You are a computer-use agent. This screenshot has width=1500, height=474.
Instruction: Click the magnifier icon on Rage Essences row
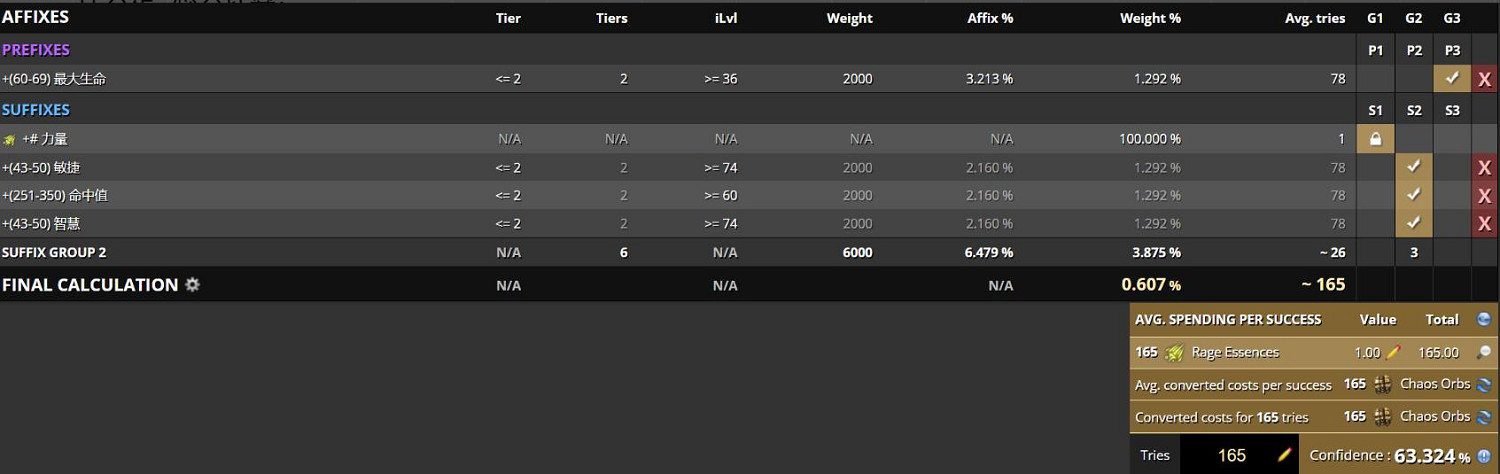[1483, 352]
